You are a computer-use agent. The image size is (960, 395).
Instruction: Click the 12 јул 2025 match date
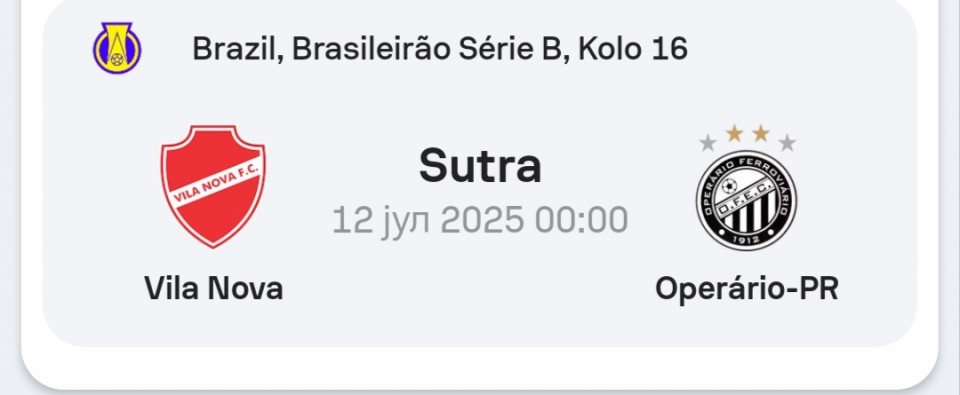tap(428, 220)
